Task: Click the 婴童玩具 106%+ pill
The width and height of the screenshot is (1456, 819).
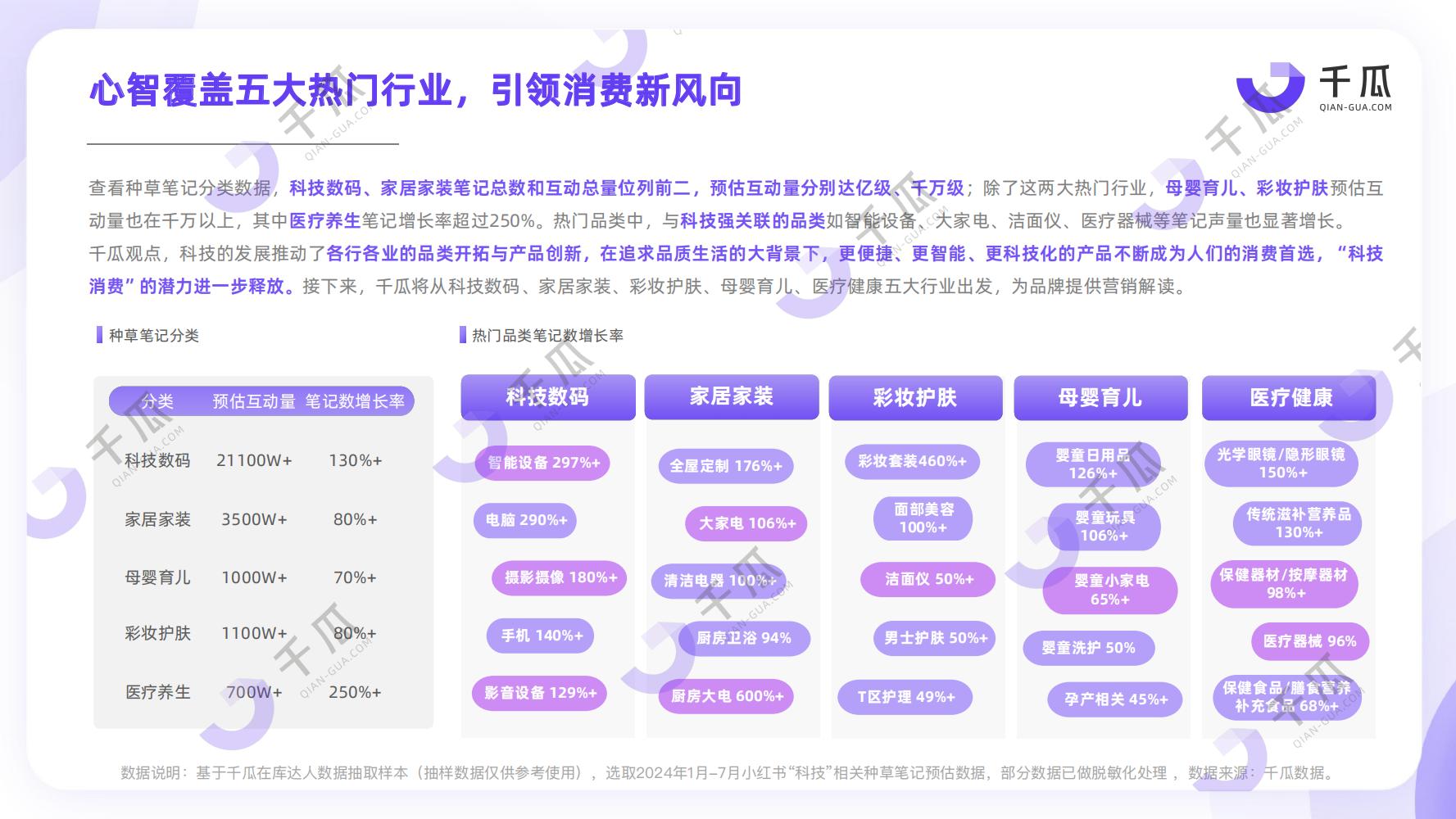Action: 1104,527
